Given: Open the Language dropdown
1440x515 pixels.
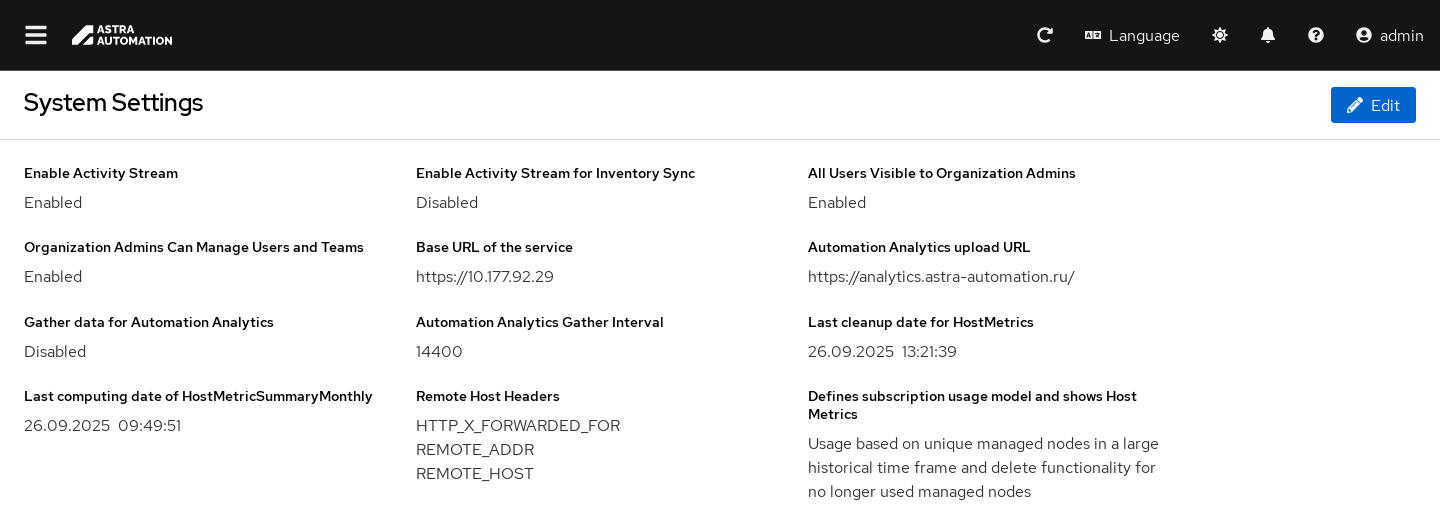Looking at the screenshot, I should point(1132,35).
